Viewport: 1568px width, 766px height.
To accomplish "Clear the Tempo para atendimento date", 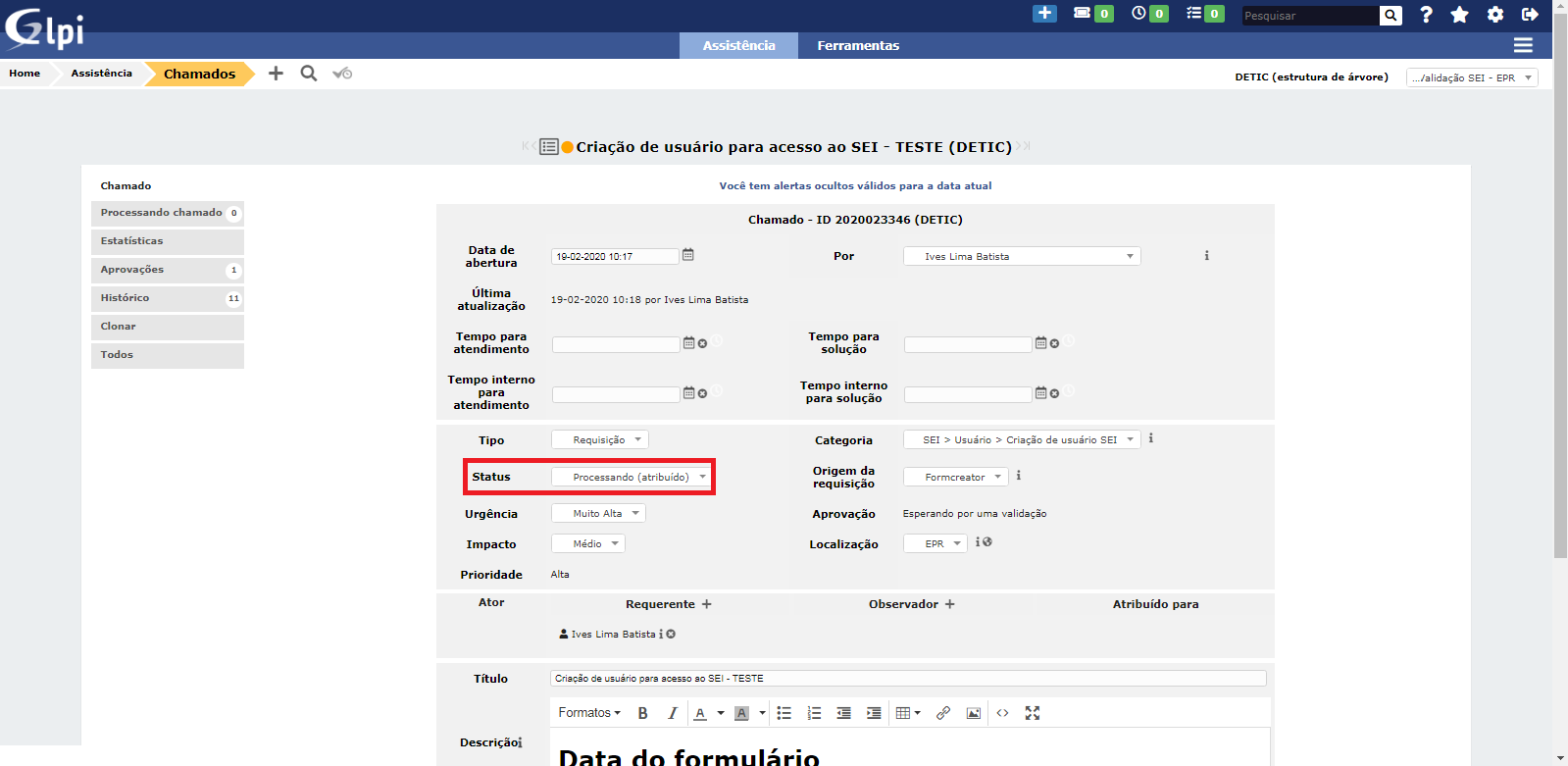I will click(702, 343).
